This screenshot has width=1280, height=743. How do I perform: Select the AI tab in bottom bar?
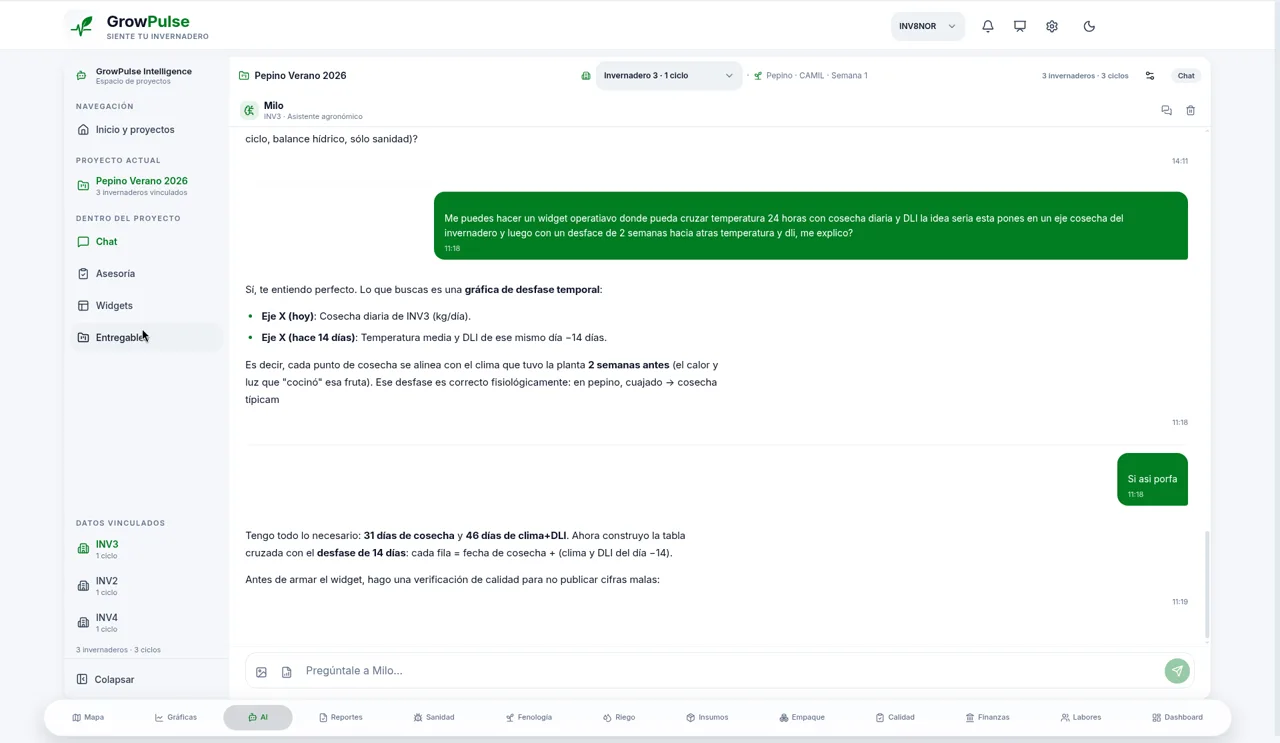[258, 717]
